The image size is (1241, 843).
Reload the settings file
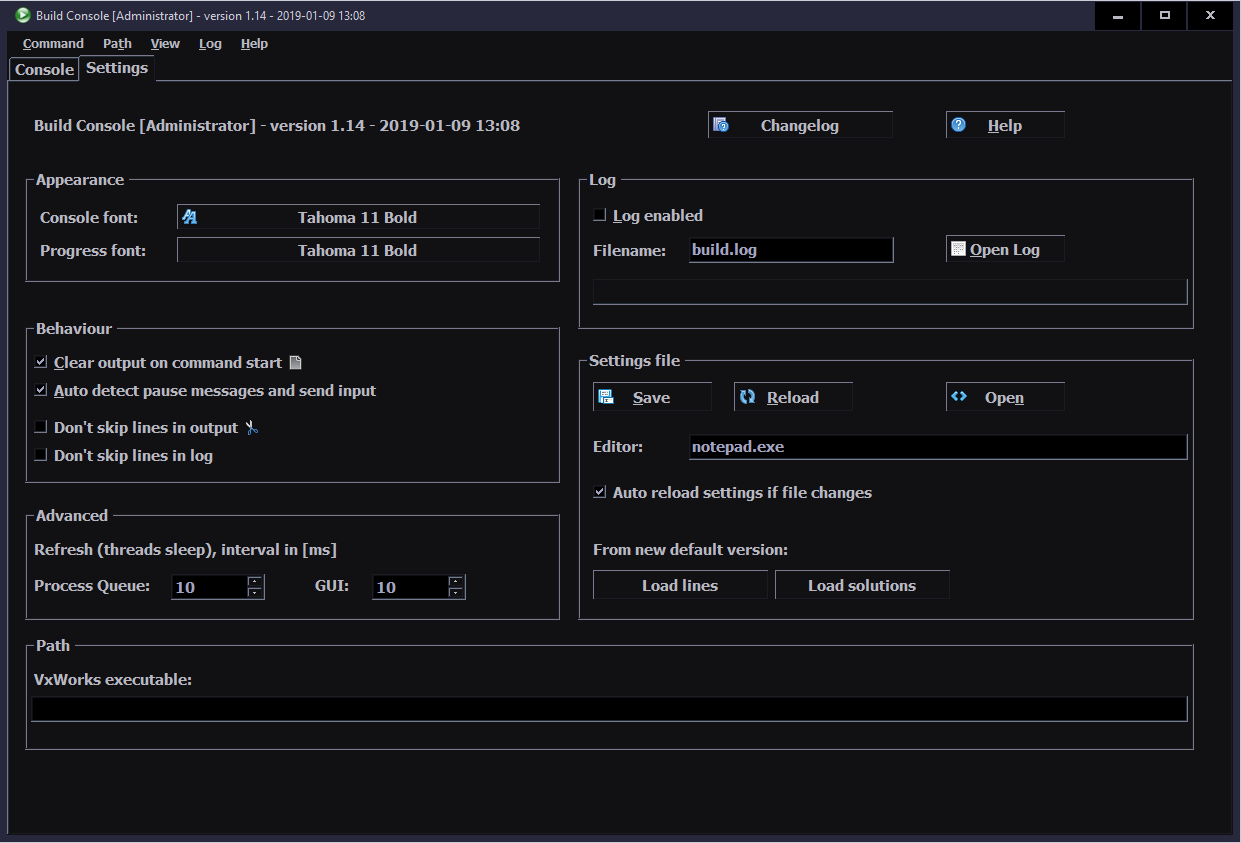point(793,397)
